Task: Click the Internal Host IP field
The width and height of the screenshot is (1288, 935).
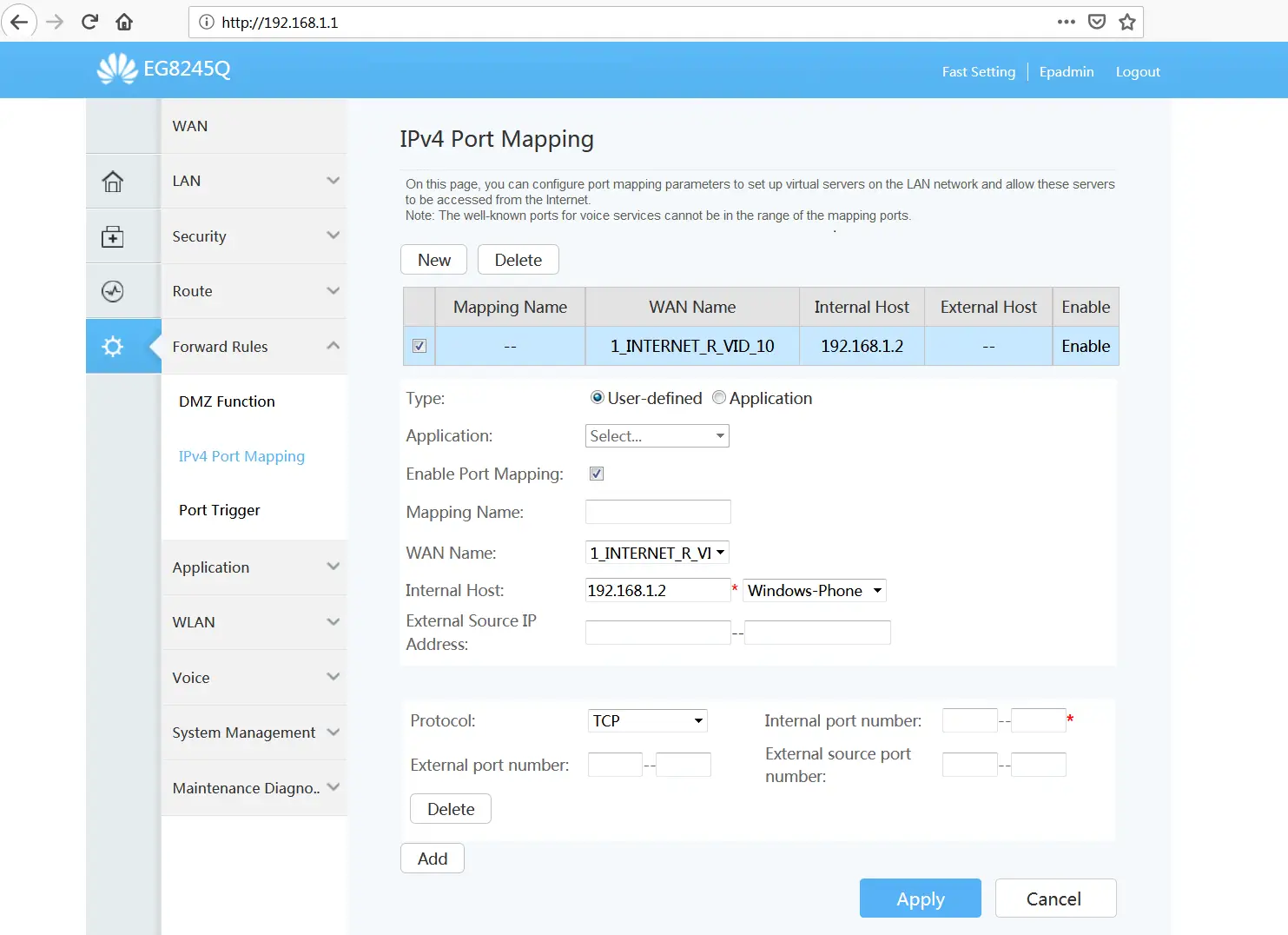Action: coord(658,591)
